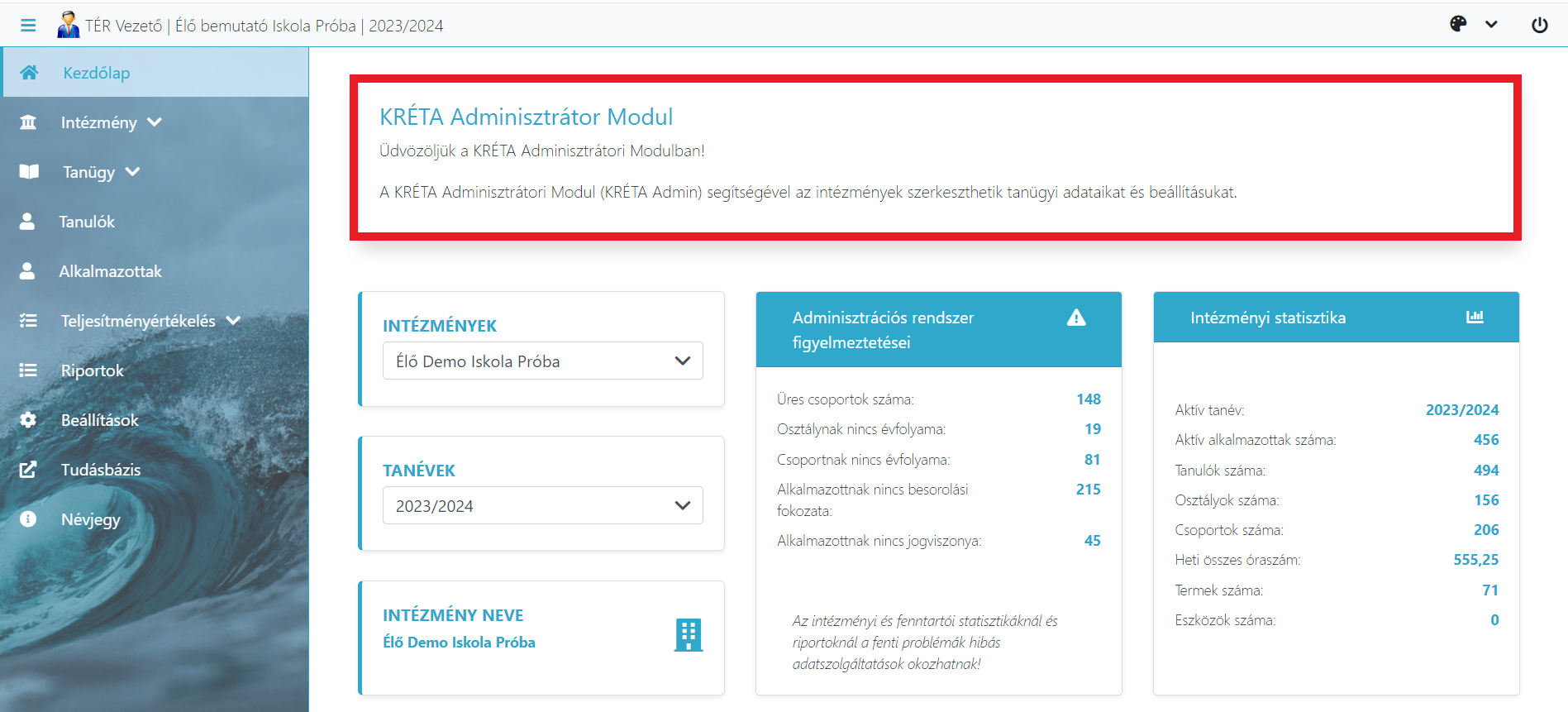Image resolution: width=1568 pixels, height=712 pixels.
Task: Click the warning triangle icon in Adminisztrációs panel
Action: point(1076,318)
